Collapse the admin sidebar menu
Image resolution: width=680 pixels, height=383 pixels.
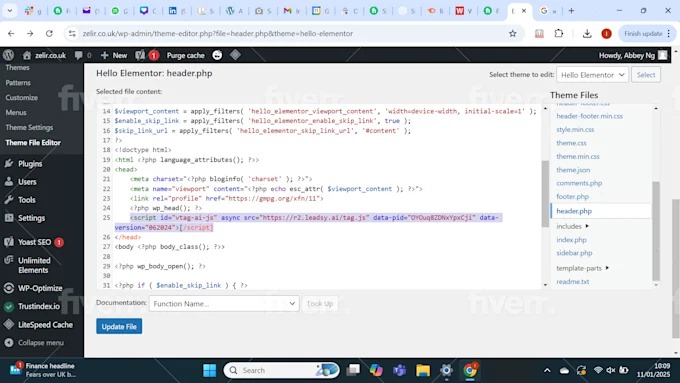pyautogui.click(x=42, y=343)
